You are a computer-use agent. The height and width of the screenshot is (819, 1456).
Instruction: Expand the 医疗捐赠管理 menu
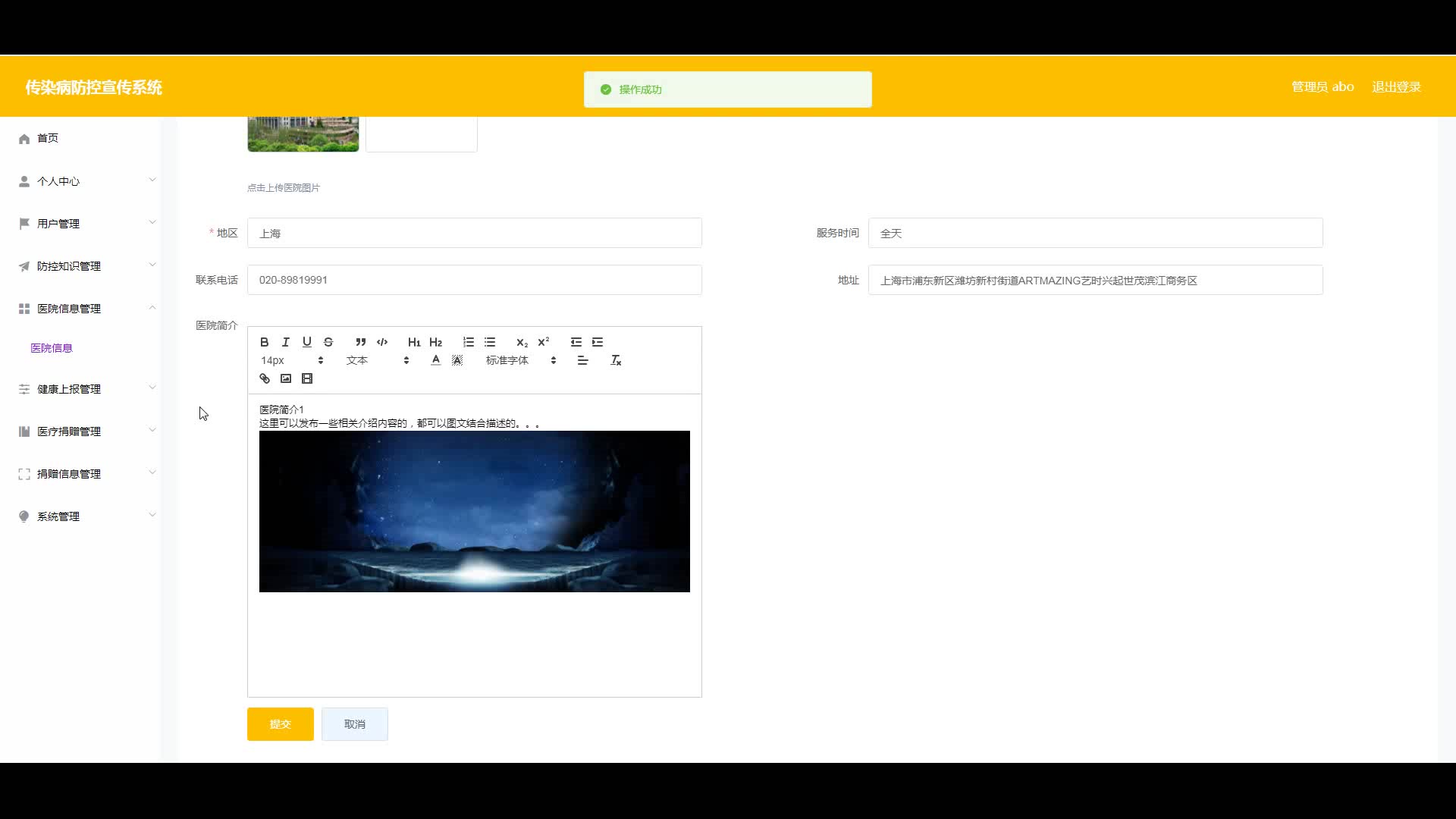pyautogui.click(x=80, y=431)
